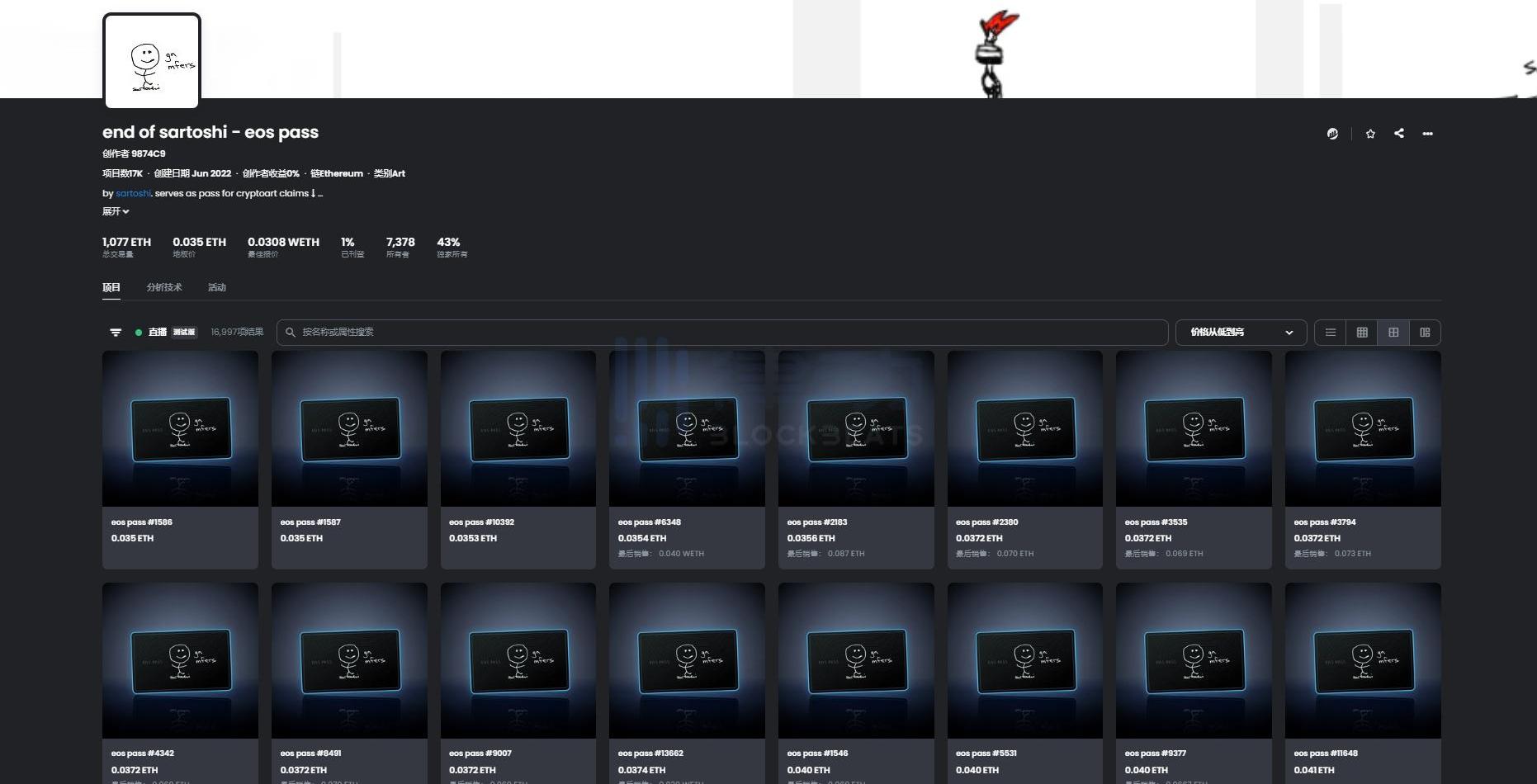Screen dimensions: 1537x784
Task: Select the dense grid view icon
Action: coord(1362,333)
